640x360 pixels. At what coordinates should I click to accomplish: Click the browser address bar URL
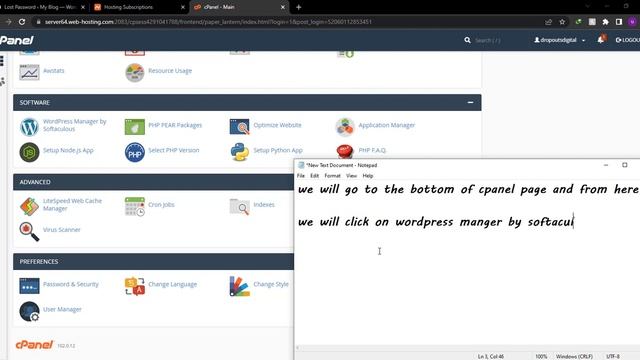tap(208, 22)
